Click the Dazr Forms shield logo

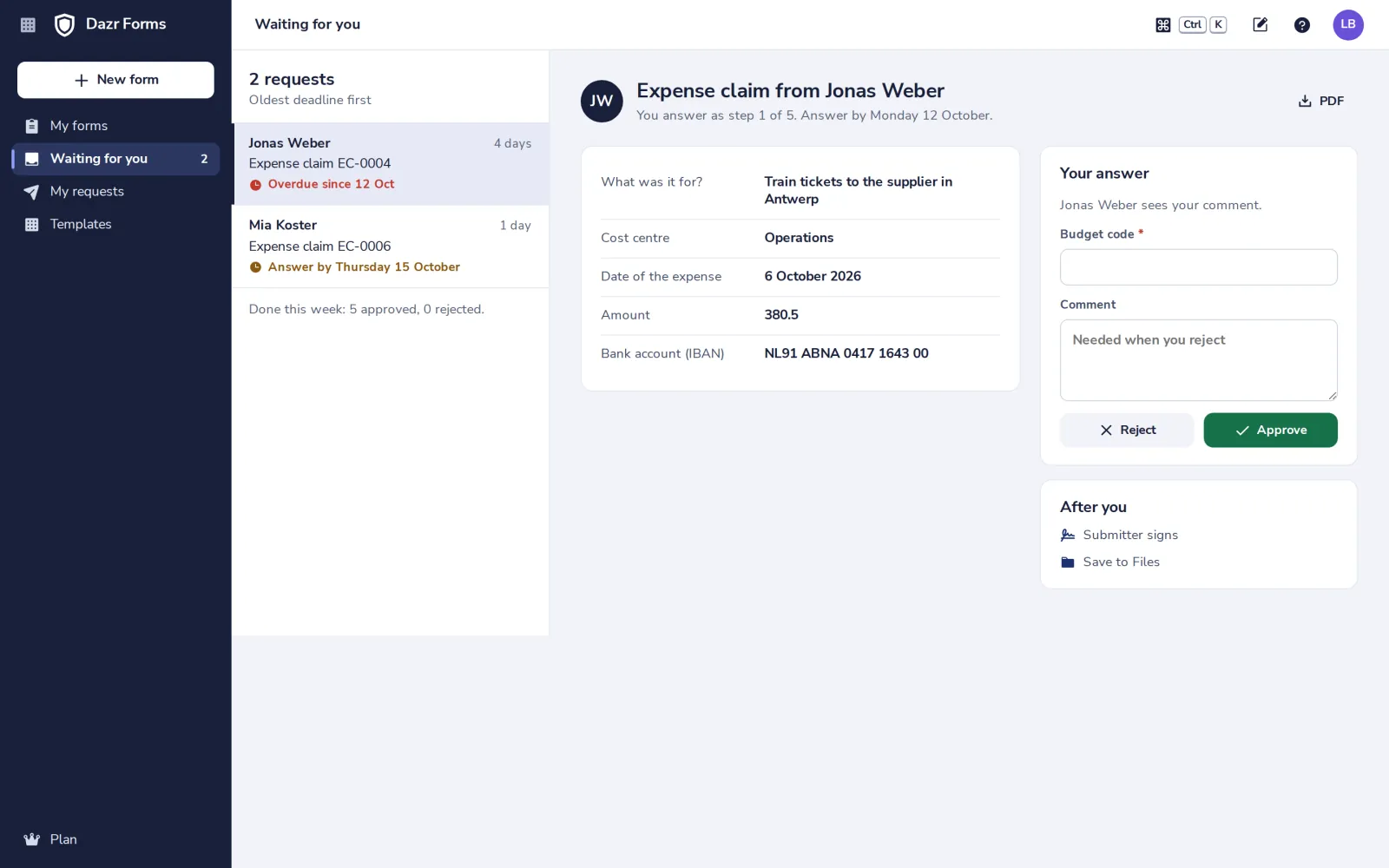[64, 25]
